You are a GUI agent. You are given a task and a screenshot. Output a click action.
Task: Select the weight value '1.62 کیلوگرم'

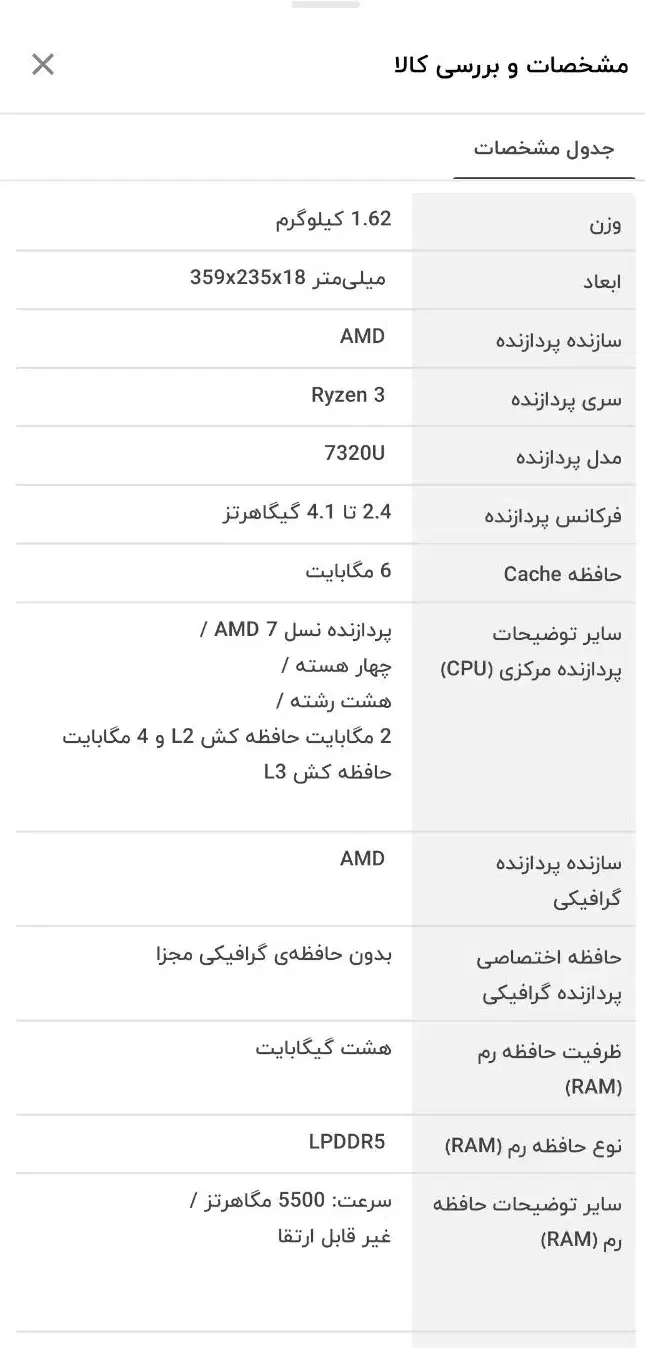pos(333,219)
